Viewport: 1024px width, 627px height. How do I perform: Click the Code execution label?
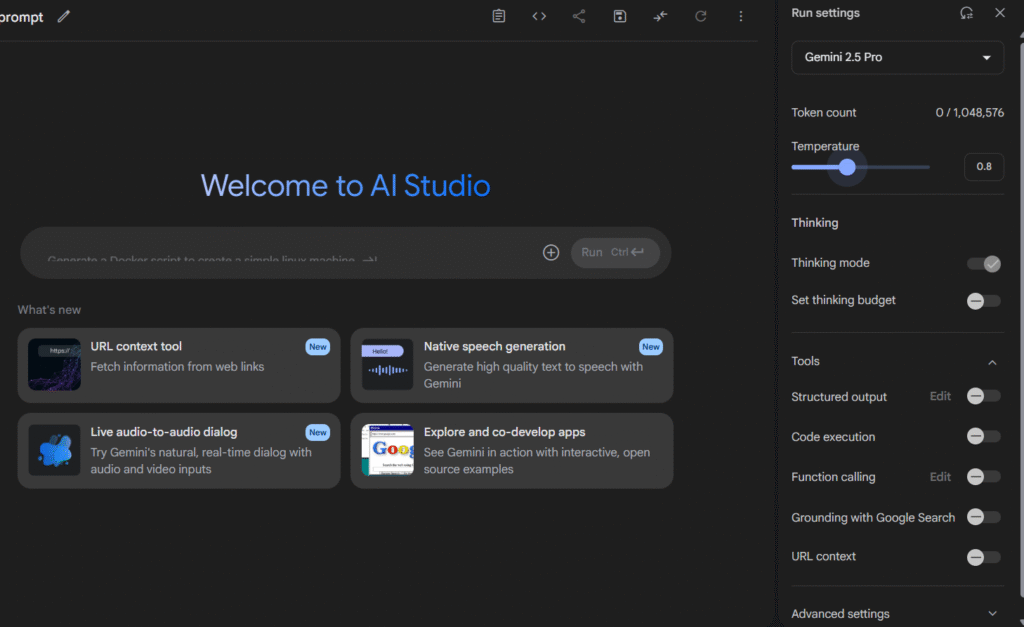(833, 436)
